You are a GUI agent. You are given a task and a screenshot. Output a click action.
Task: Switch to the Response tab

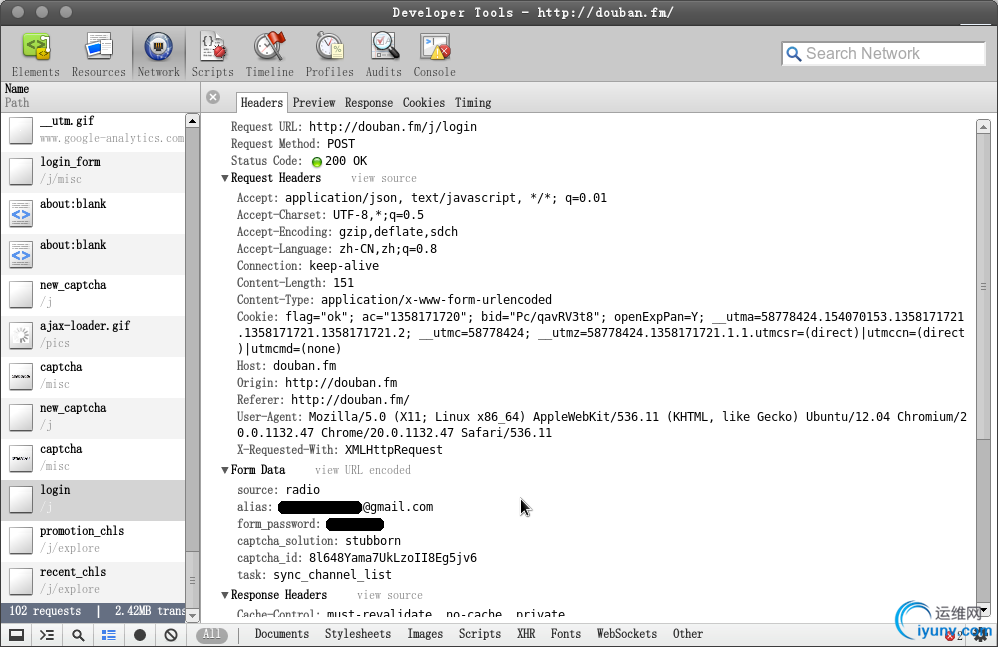coord(369,102)
